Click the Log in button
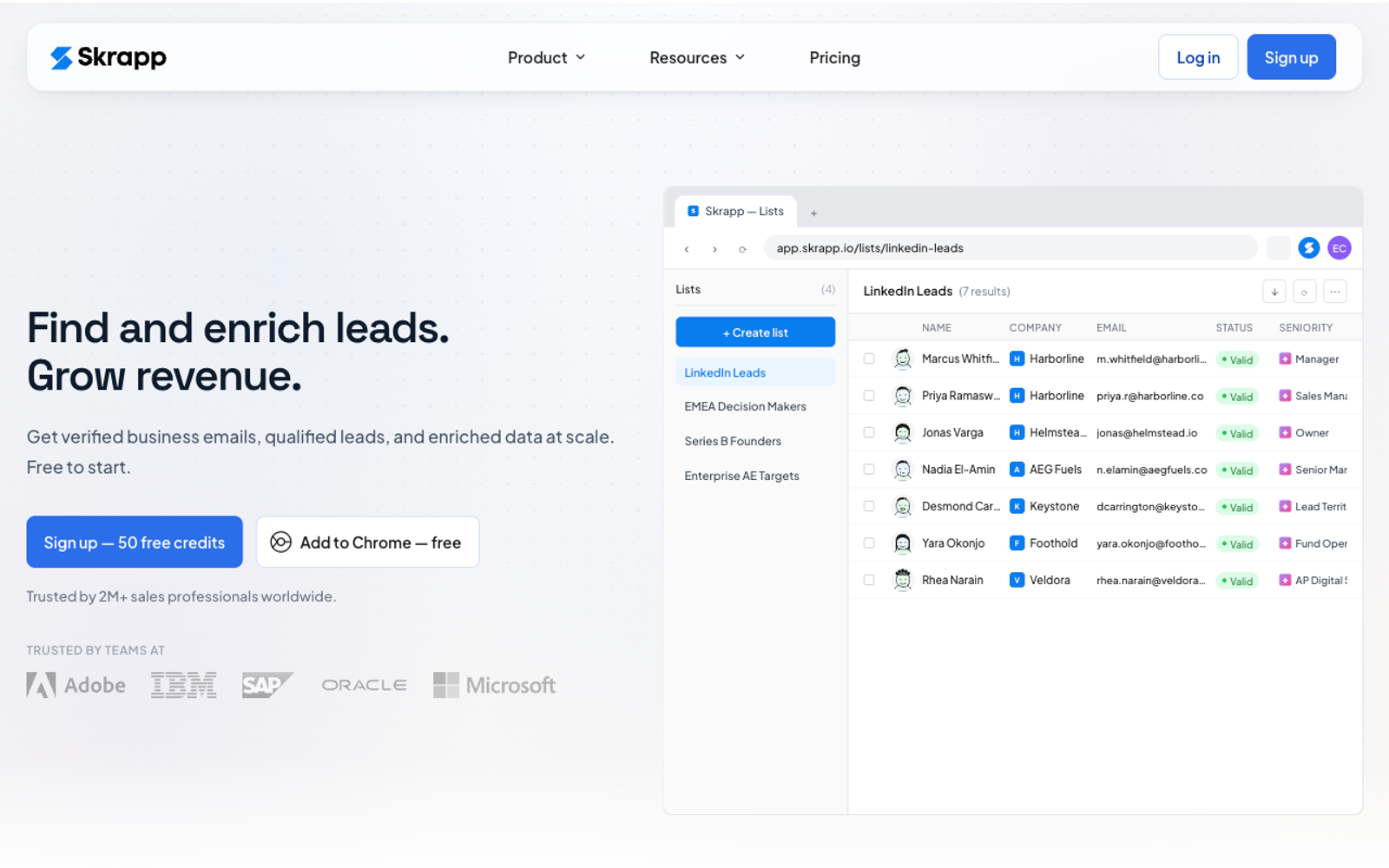Screen dimensions: 1389x868 pos(1198,57)
